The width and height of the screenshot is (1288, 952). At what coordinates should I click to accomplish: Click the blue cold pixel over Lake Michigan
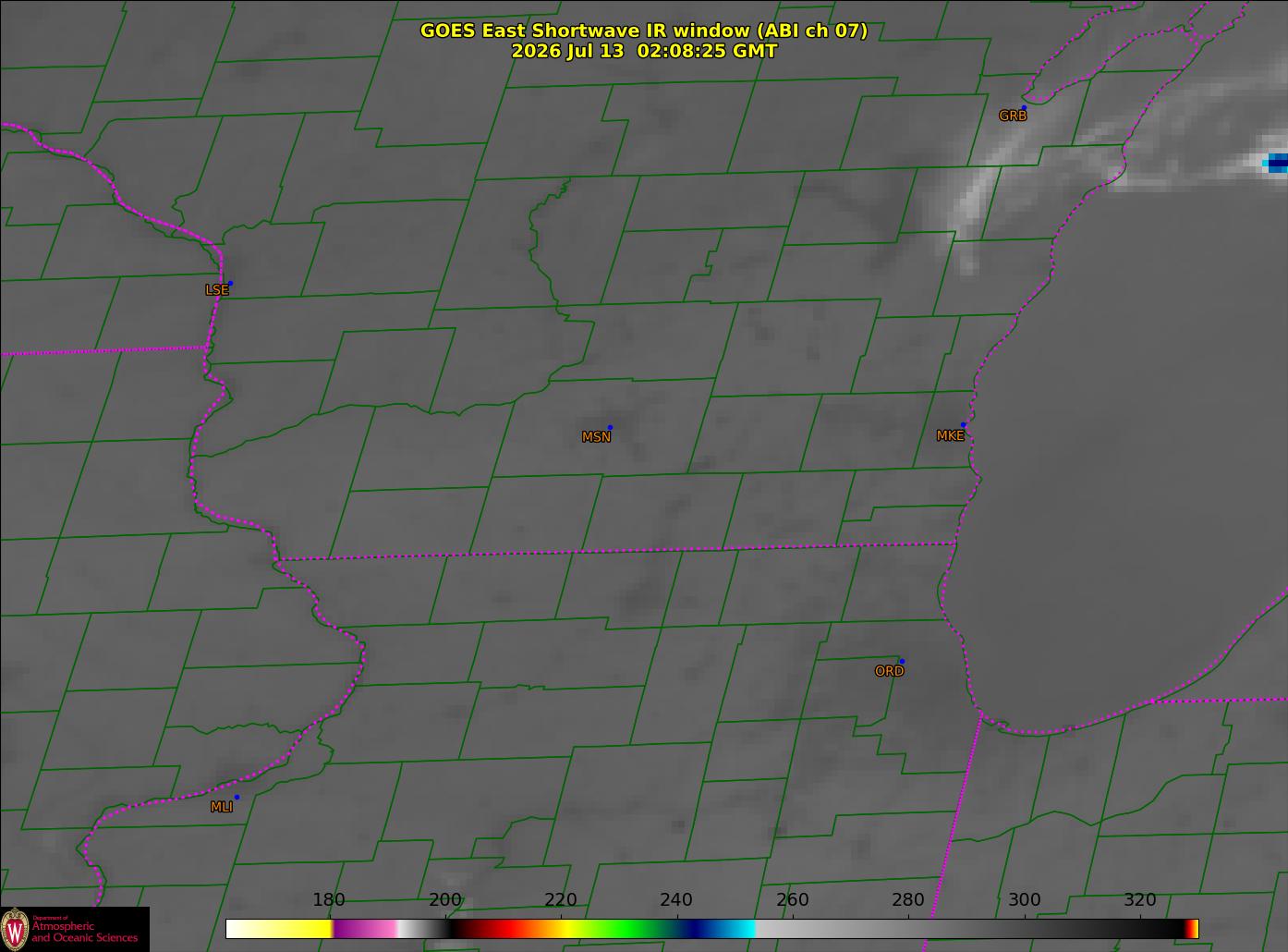pos(1276,164)
